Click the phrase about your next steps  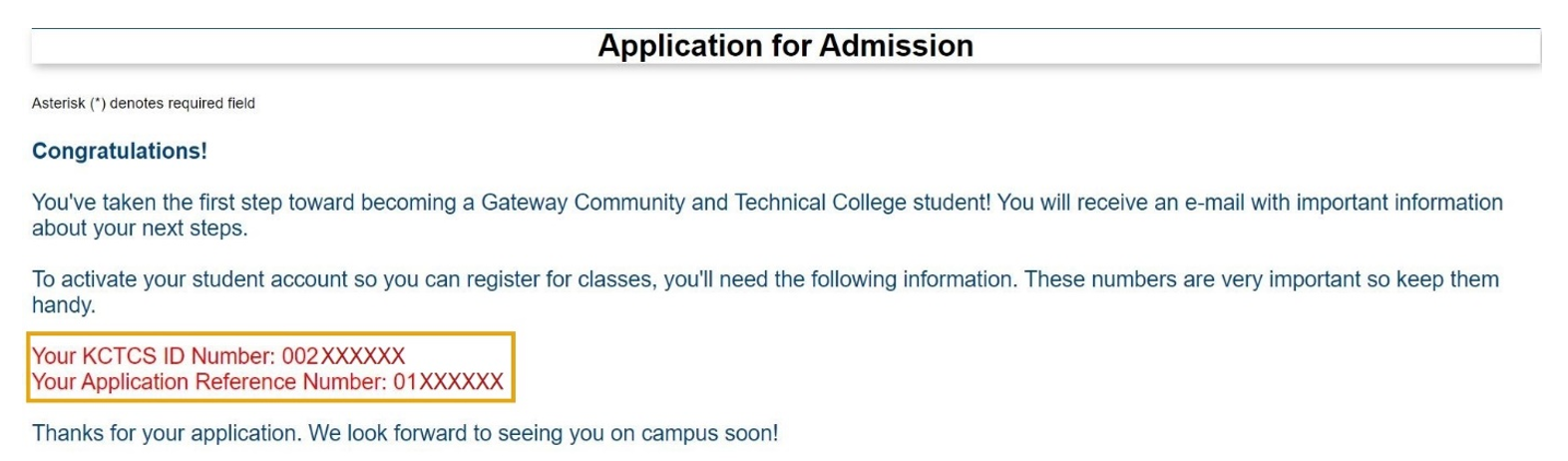(140, 229)
